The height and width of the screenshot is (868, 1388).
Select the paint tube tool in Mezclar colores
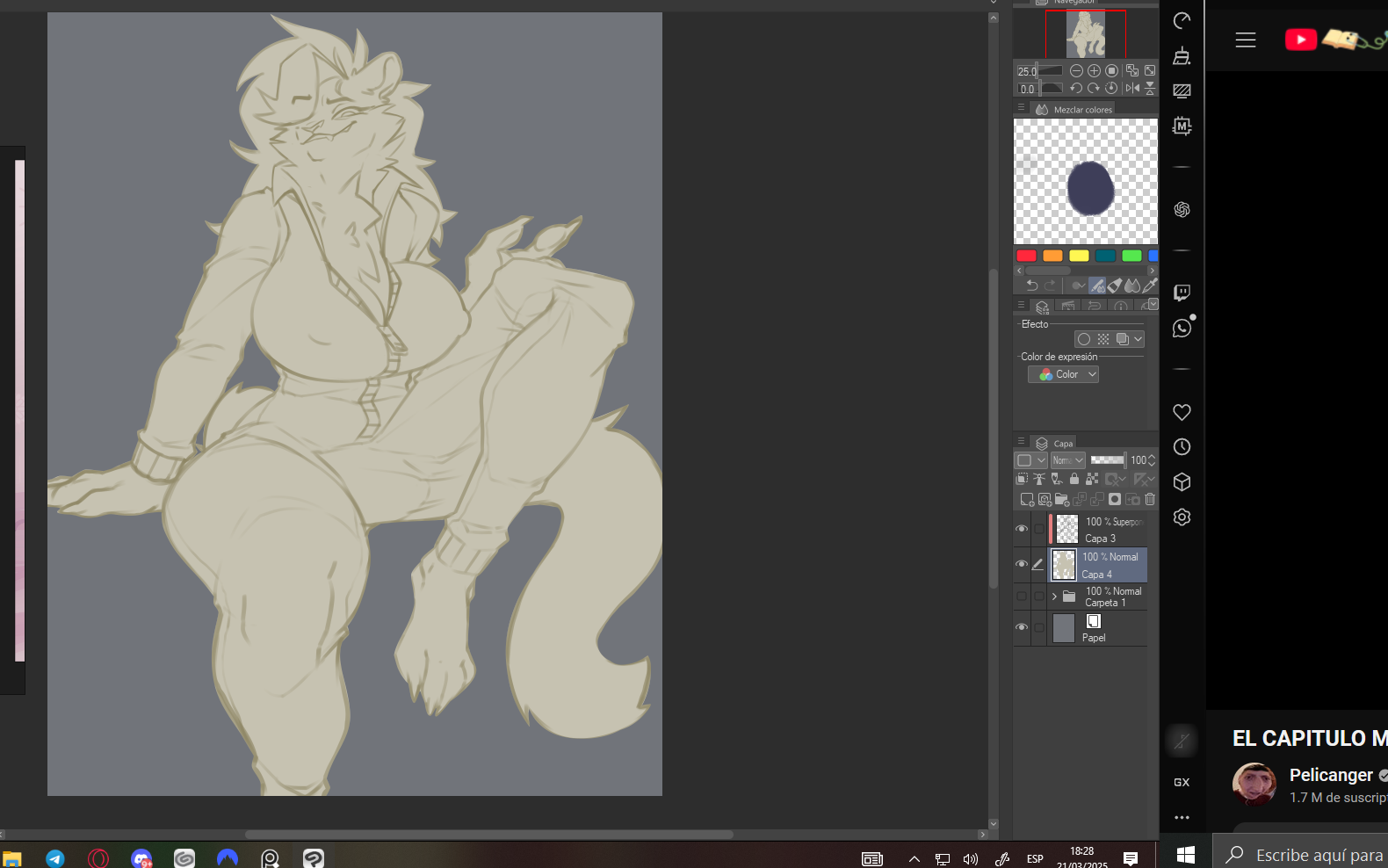(x=1115, y=286)
